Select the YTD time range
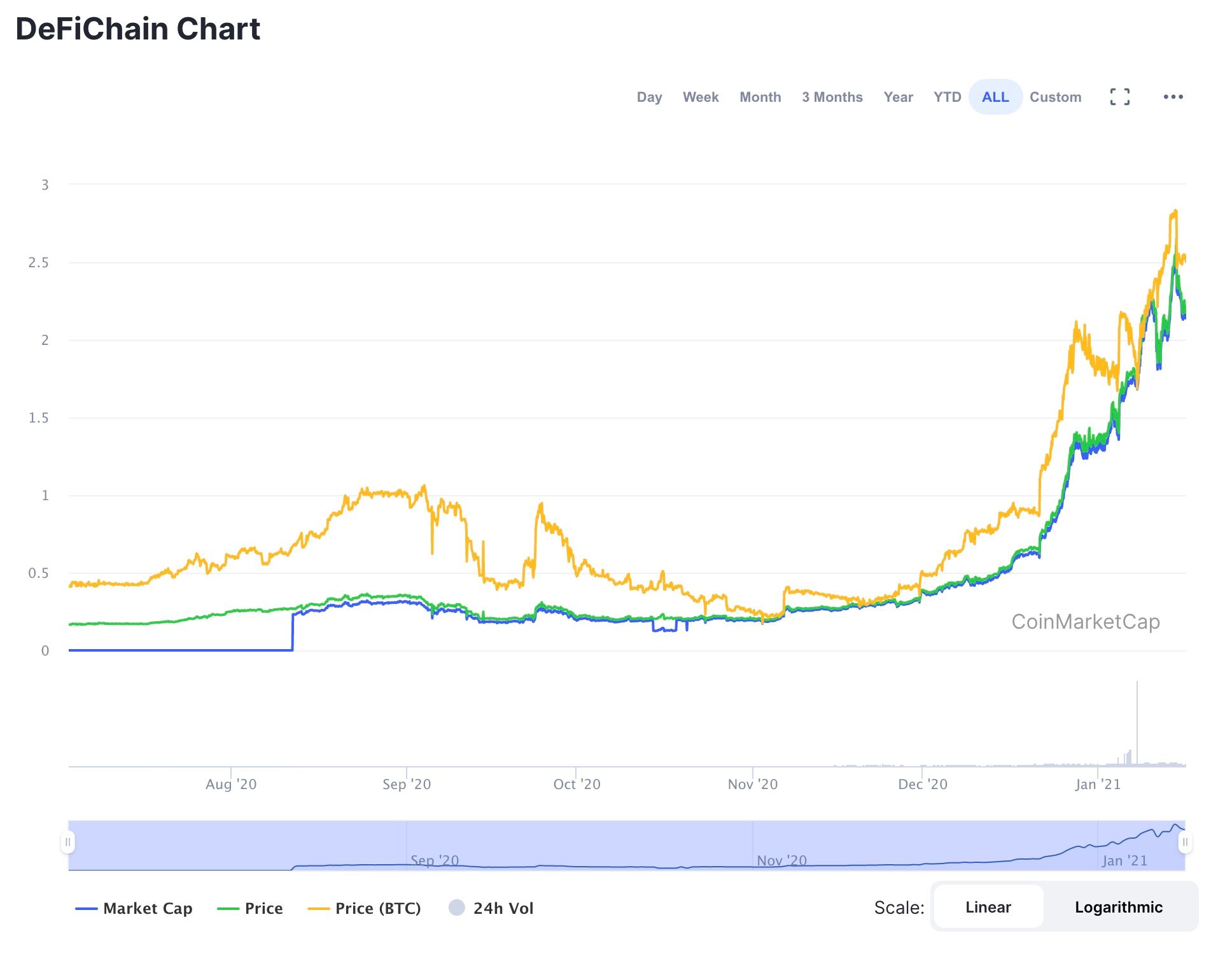Viewport: 1232px width, 980px height. (x=947, y=97)
